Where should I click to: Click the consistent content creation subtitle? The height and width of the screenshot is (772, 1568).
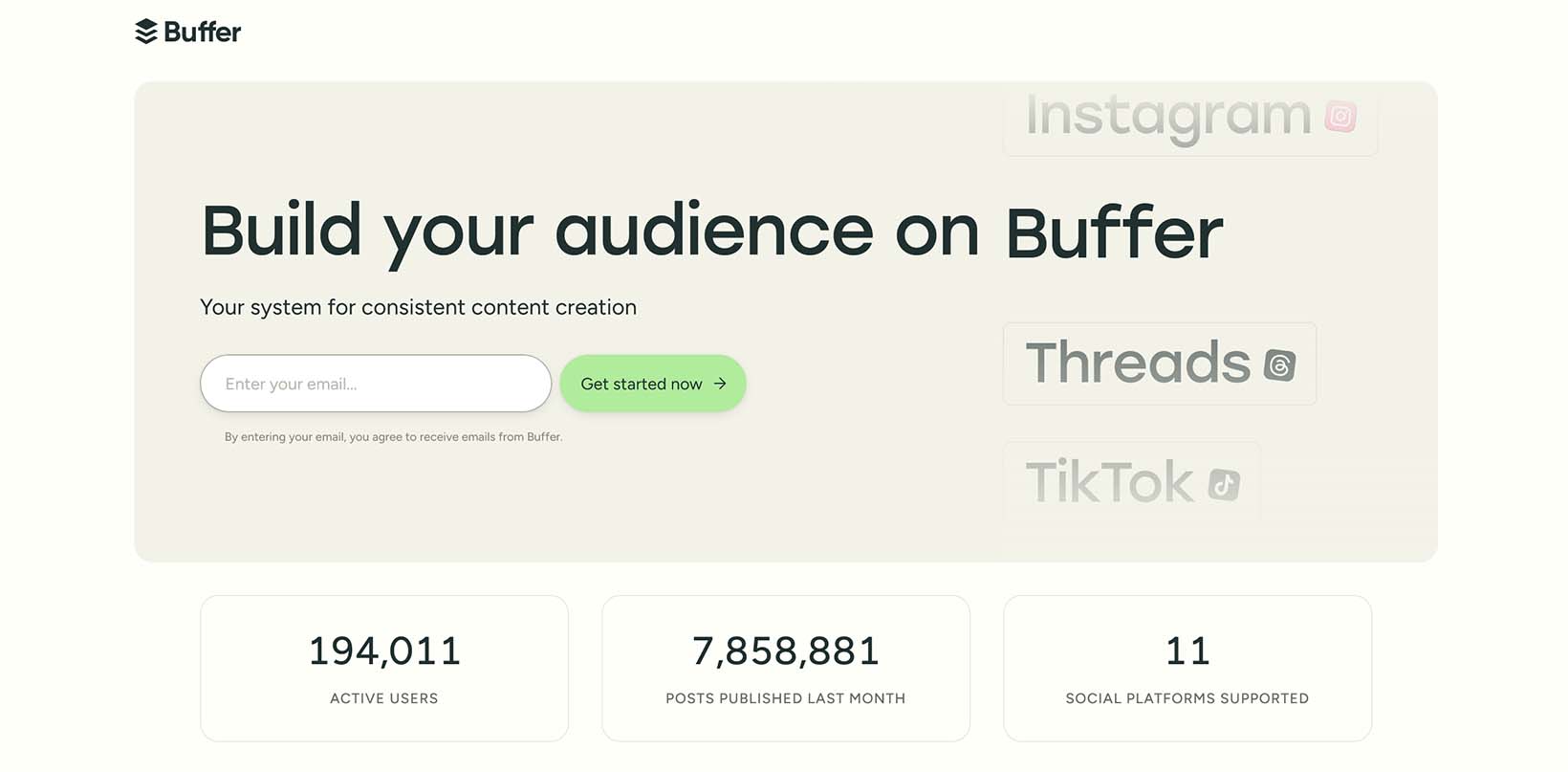(x=418, y=307)
